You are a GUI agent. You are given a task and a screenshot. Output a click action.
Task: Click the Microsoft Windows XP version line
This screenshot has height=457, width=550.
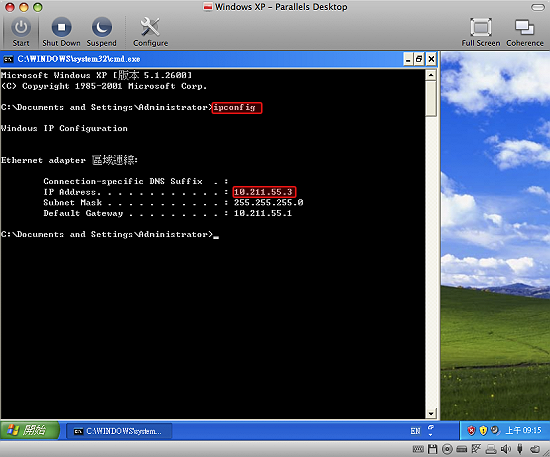pyautogui.click(x=96, y=75)
